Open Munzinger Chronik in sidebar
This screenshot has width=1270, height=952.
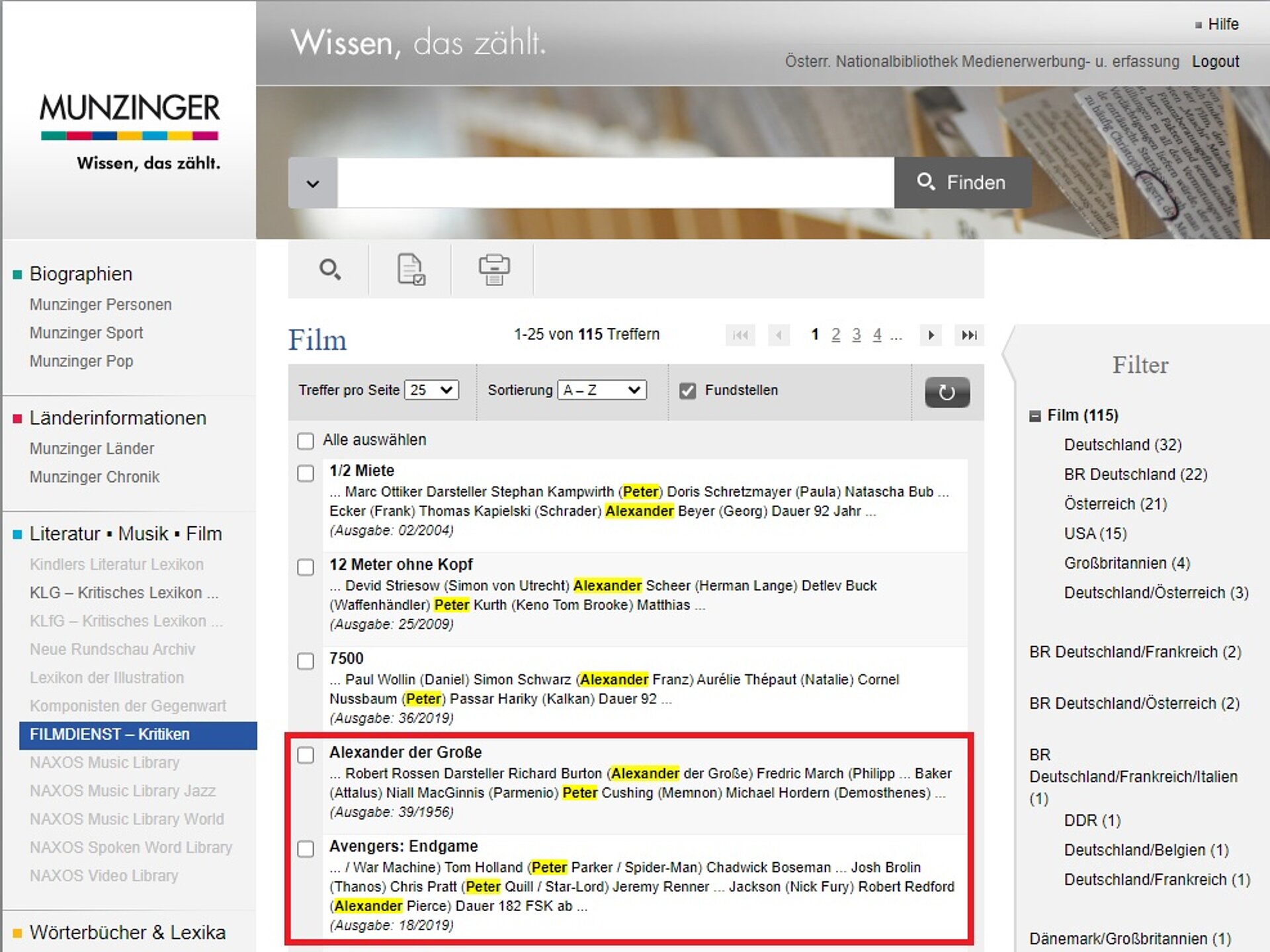click(95, 477)
